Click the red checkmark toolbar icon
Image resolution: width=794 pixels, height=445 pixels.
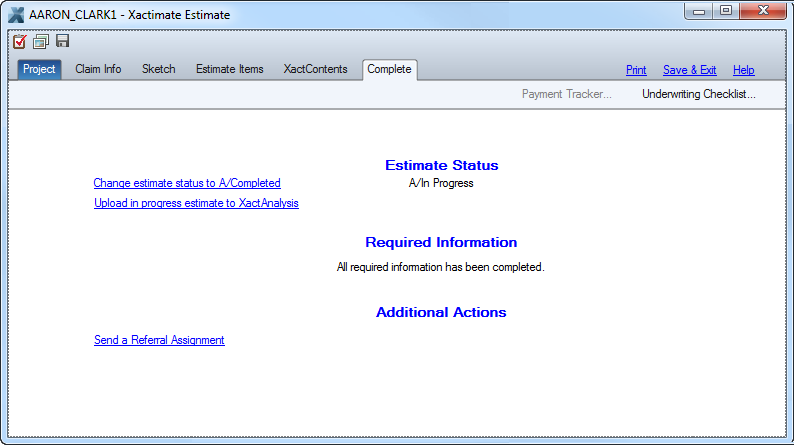coord(20,42)
